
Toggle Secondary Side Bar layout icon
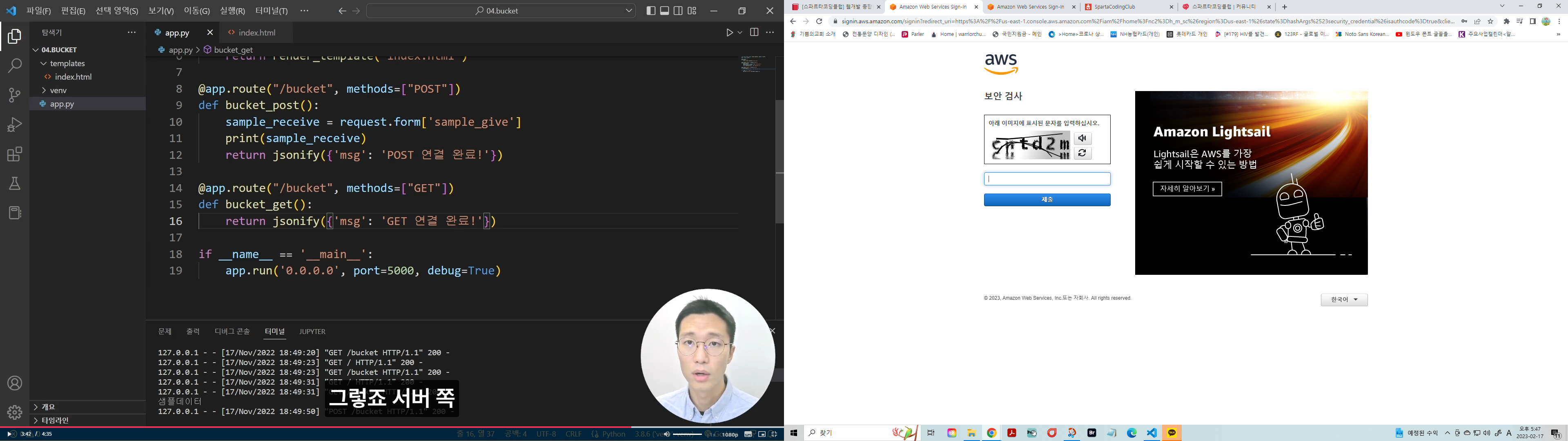coord(678,11)
